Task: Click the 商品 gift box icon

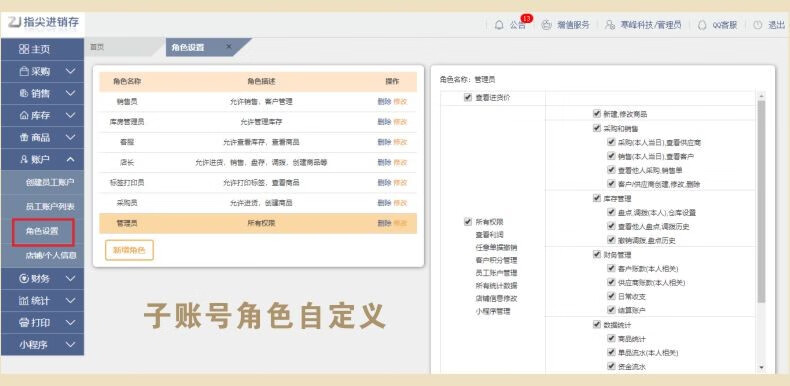Action: coord(24,138)
